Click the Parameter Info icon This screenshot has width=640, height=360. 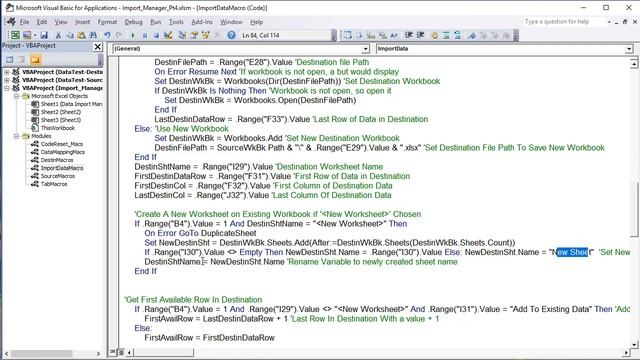click(x=382, y=35)
